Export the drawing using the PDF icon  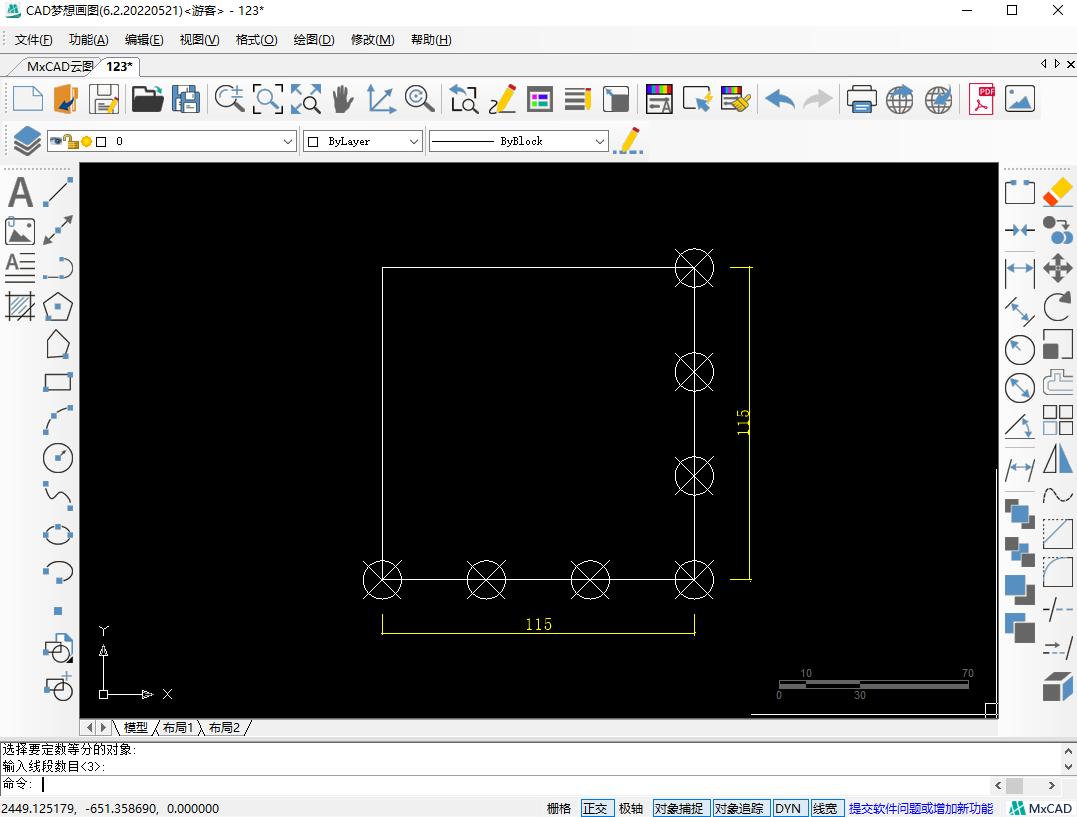coord(981,99)
